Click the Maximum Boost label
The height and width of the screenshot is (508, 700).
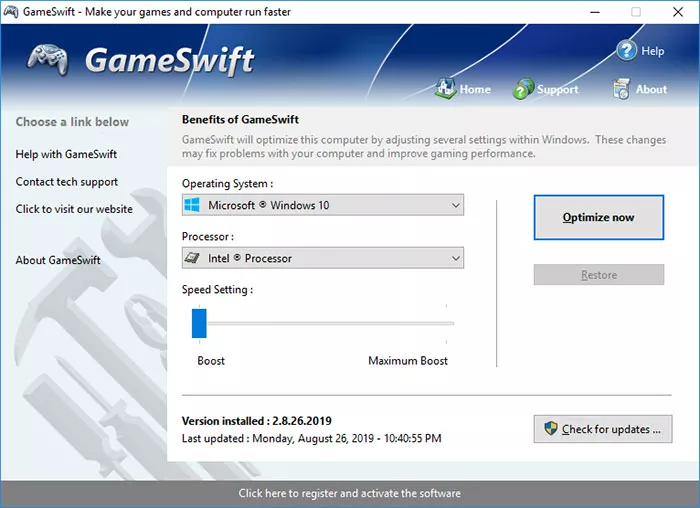[x=408, y=361]
